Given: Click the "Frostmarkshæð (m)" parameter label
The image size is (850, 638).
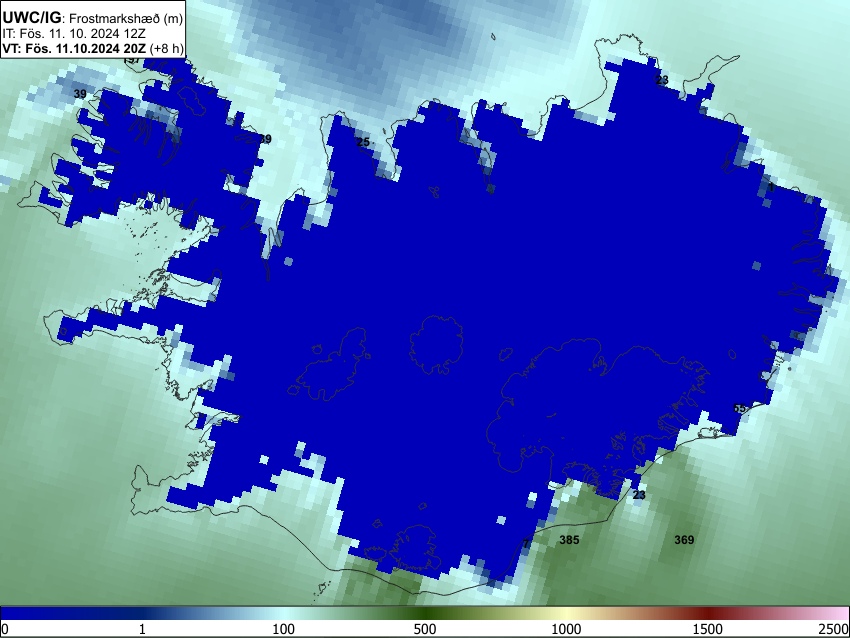Looking at the screenshot, I should click(x=126, y=18).
